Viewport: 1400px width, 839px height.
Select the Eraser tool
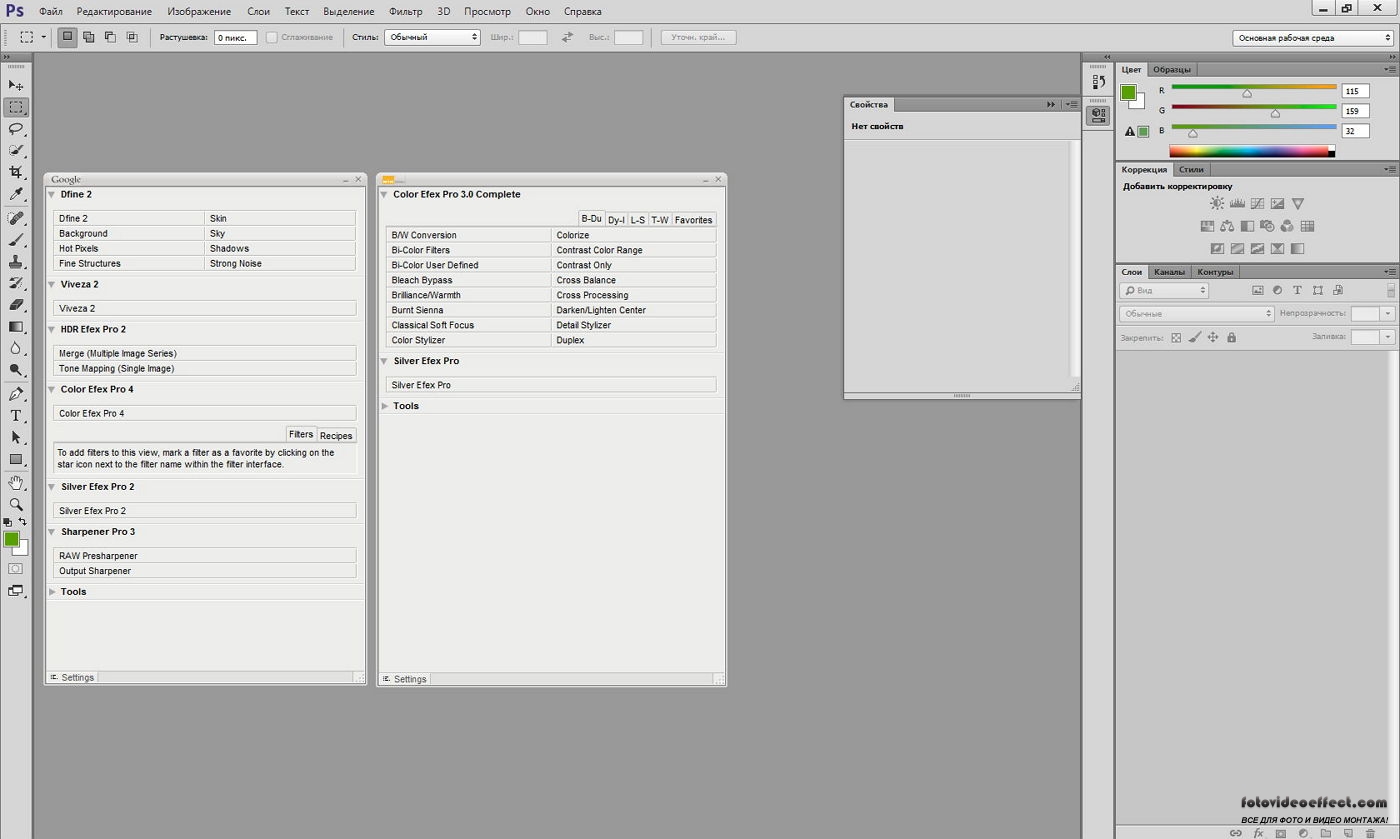tap(16, 305)
